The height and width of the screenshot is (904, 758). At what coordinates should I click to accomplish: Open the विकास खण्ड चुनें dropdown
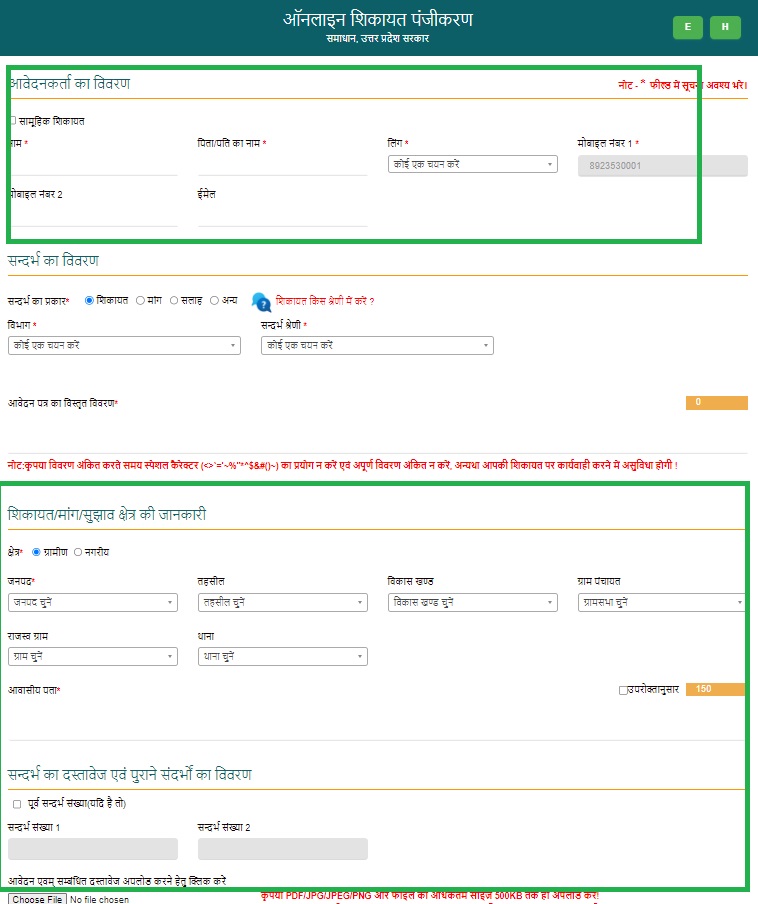(473, 602)
